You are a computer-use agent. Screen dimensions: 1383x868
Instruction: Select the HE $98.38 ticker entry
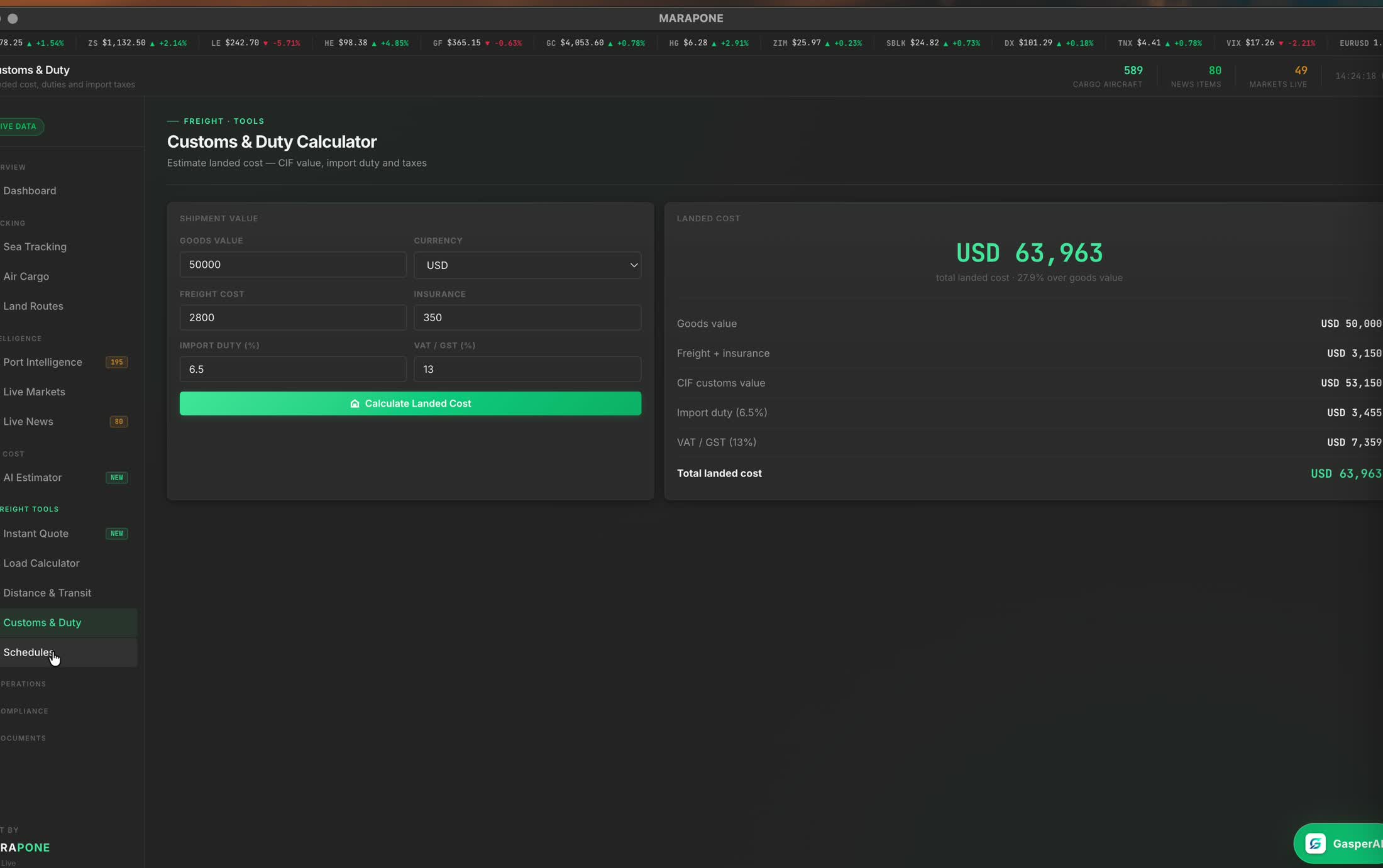366,43
